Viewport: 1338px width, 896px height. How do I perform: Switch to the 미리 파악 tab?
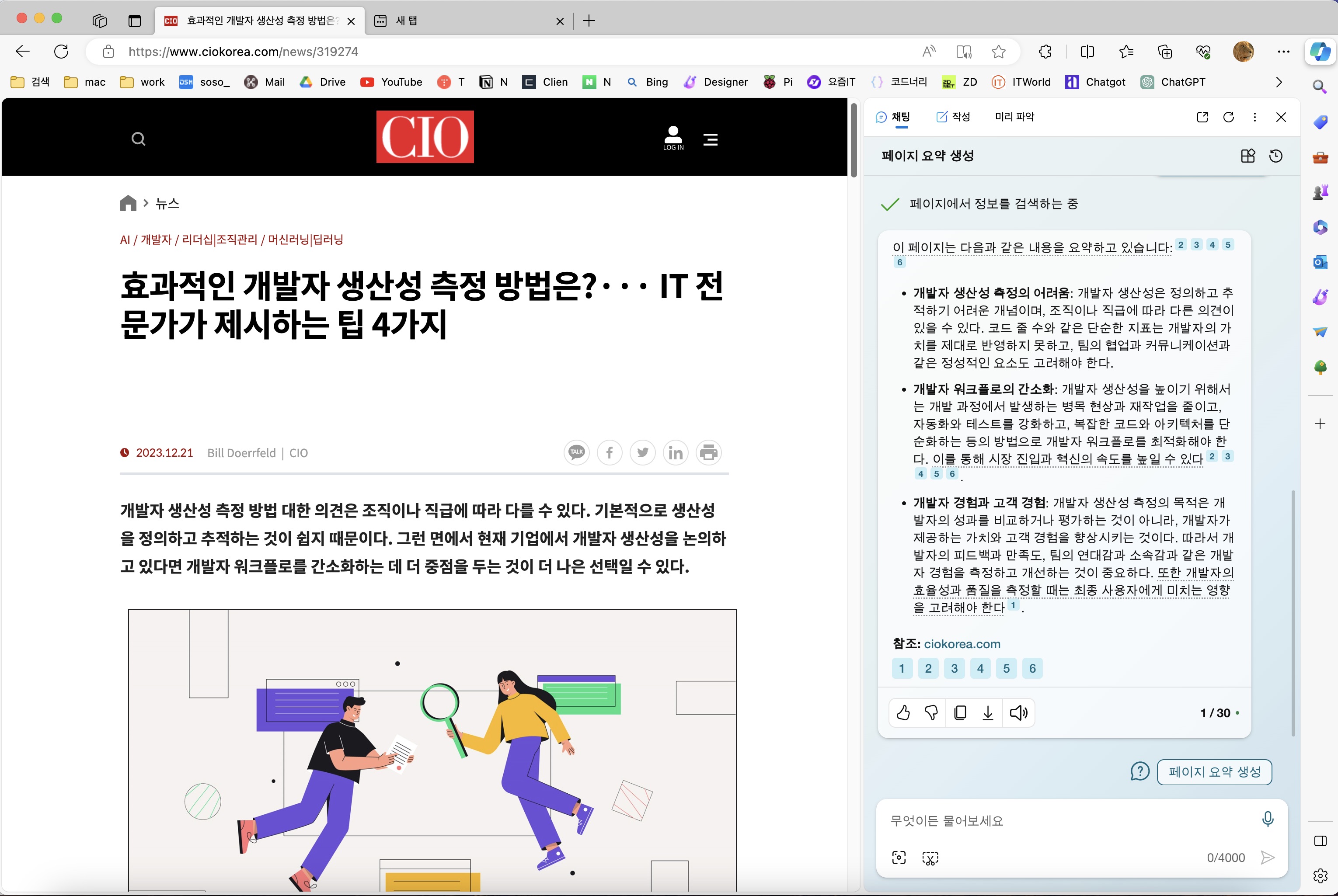[1014, 117]
